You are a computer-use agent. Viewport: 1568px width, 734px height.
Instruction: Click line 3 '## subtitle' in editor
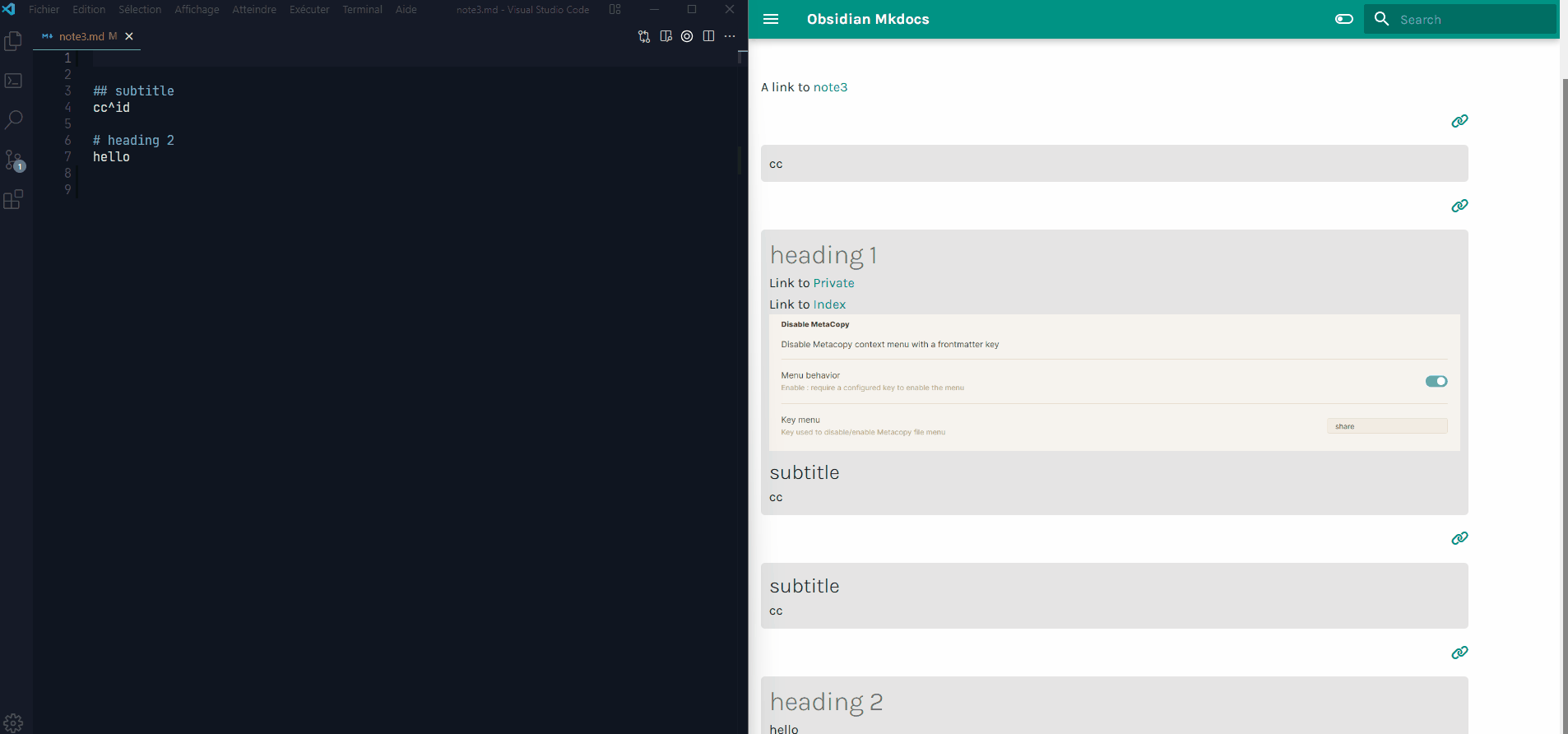(133, 91)
